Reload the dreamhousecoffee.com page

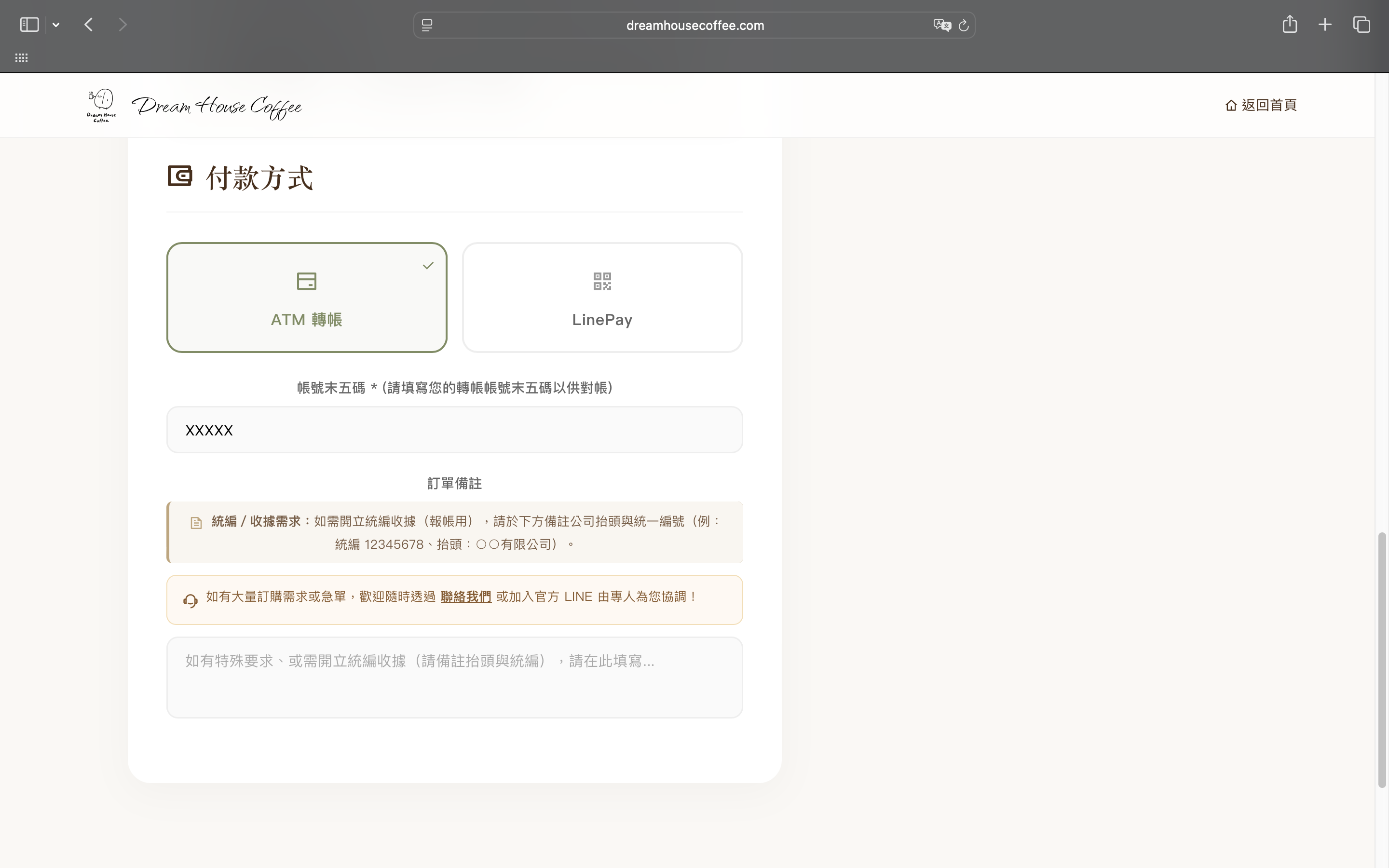click(x=964, y=25)
